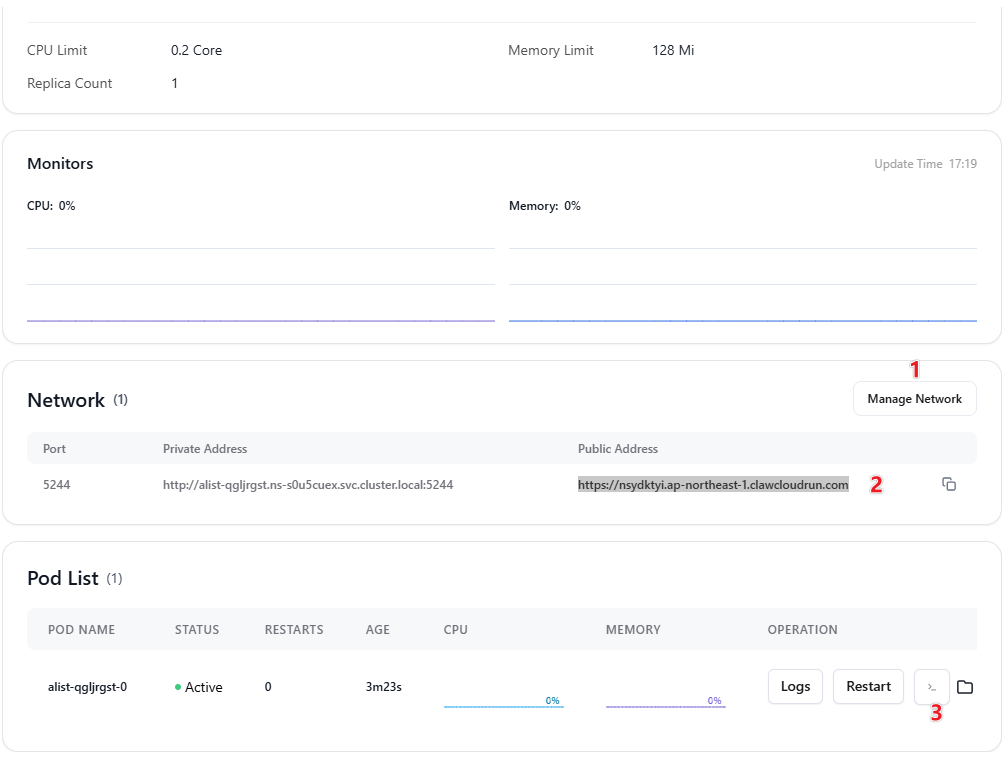
Task: Open the clawcloudrun.com public address link
Action: point(713,485)
